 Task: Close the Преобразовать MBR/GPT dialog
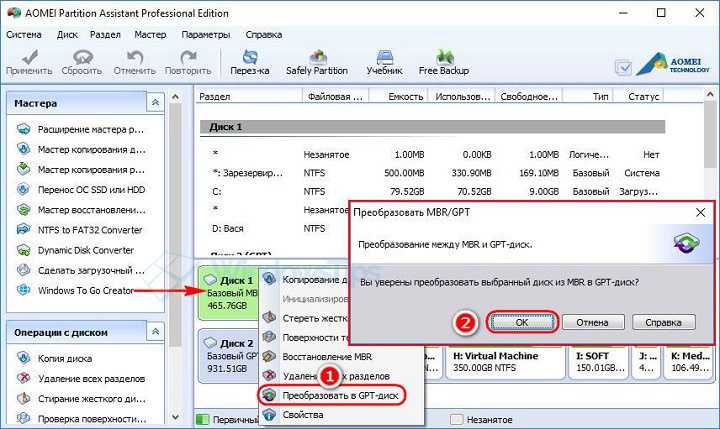coord(700,212)
